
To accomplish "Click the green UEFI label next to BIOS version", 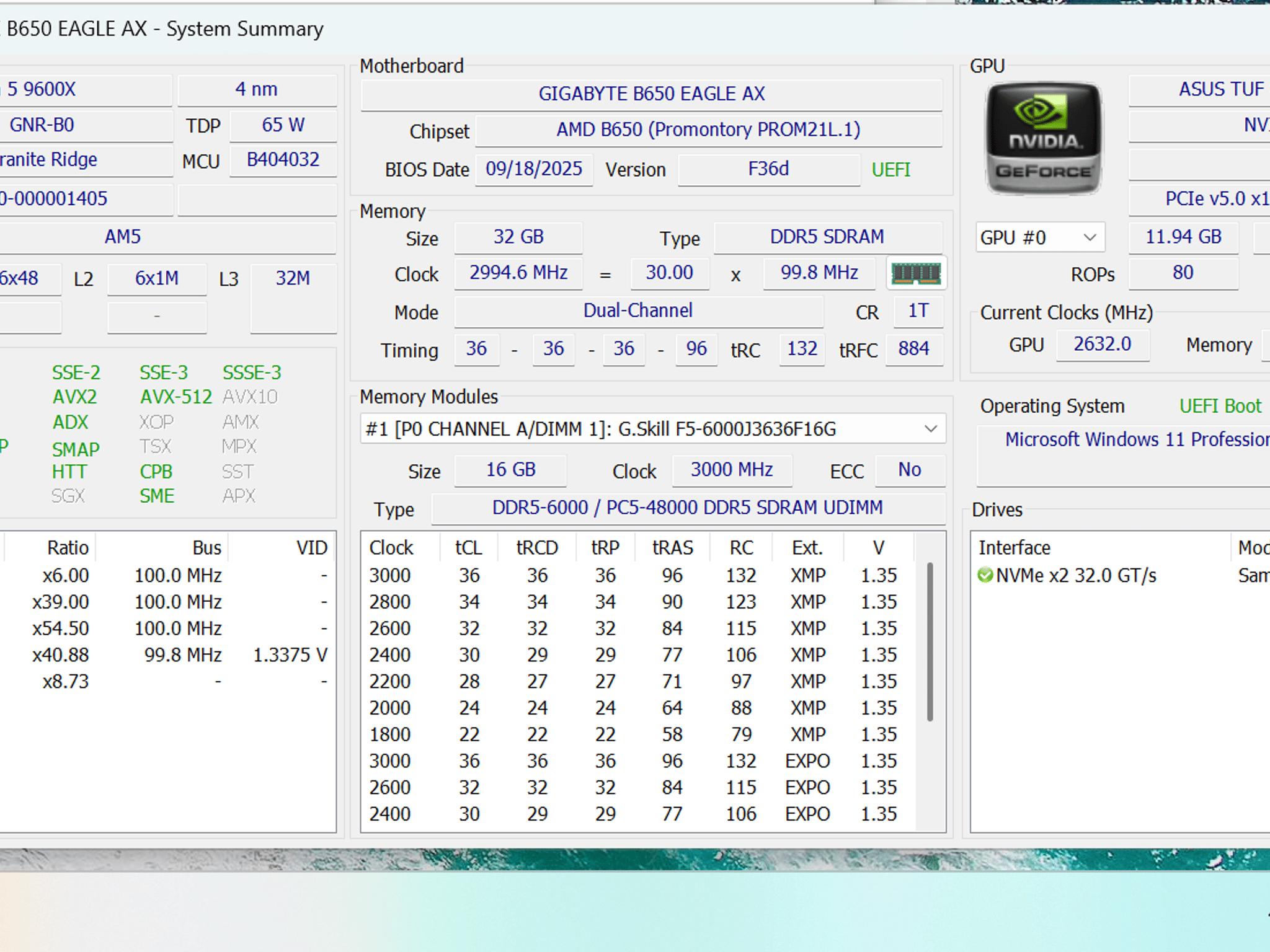I will coord(890,170).
